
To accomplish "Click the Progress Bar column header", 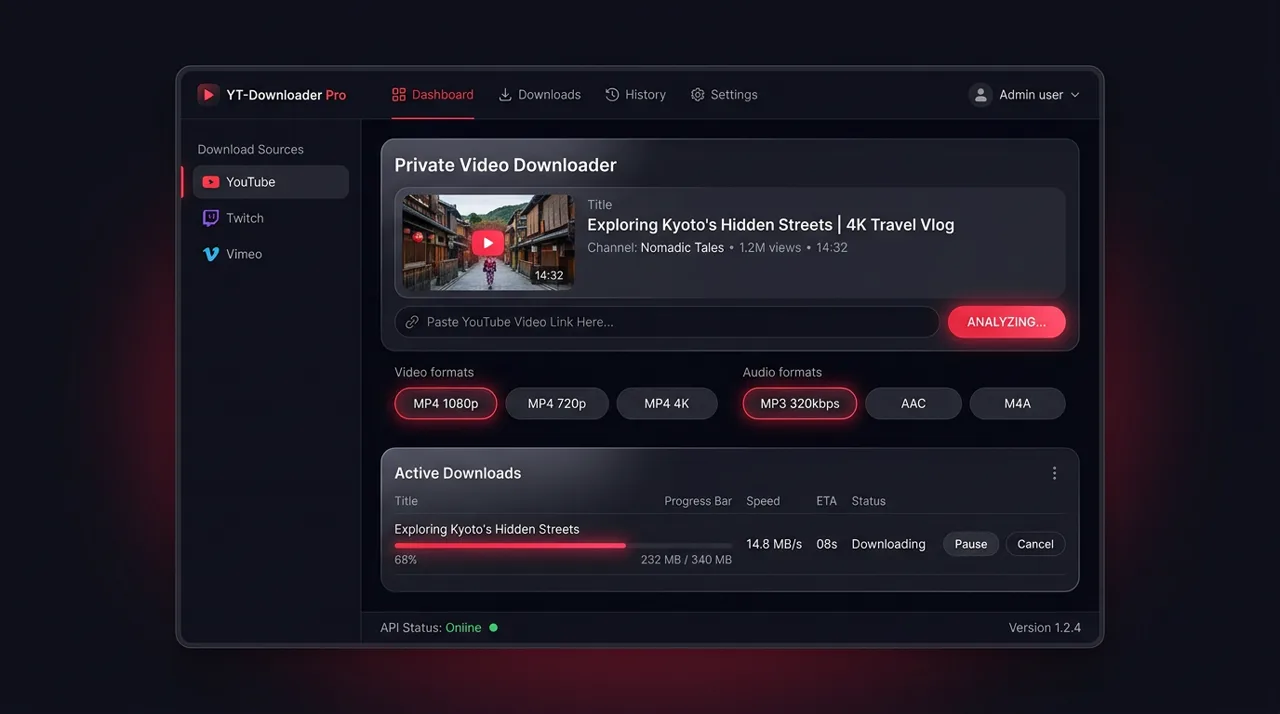I will coord(698,501).
